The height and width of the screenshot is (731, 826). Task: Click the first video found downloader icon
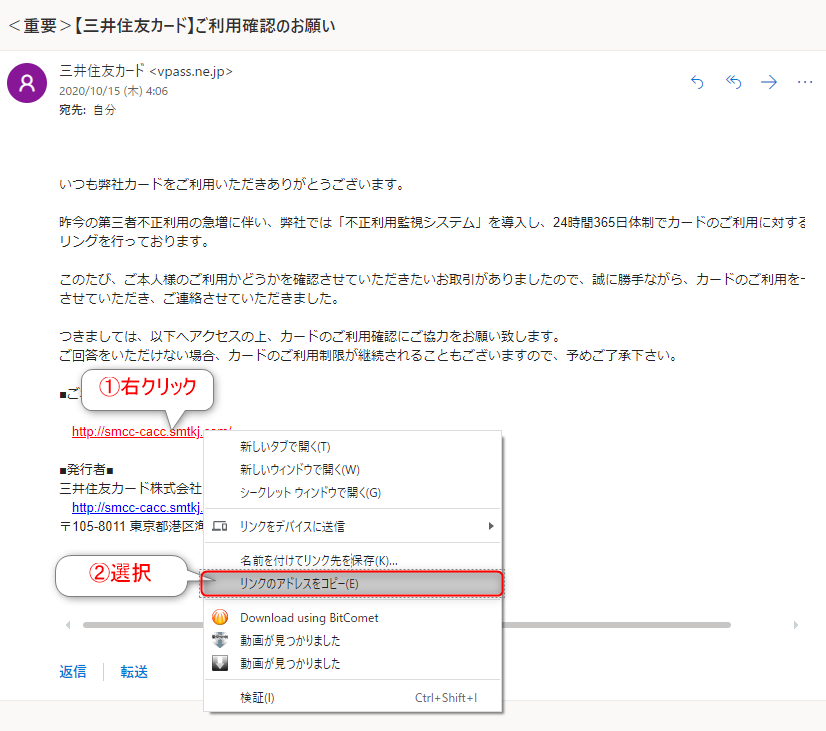pos(220,640)
